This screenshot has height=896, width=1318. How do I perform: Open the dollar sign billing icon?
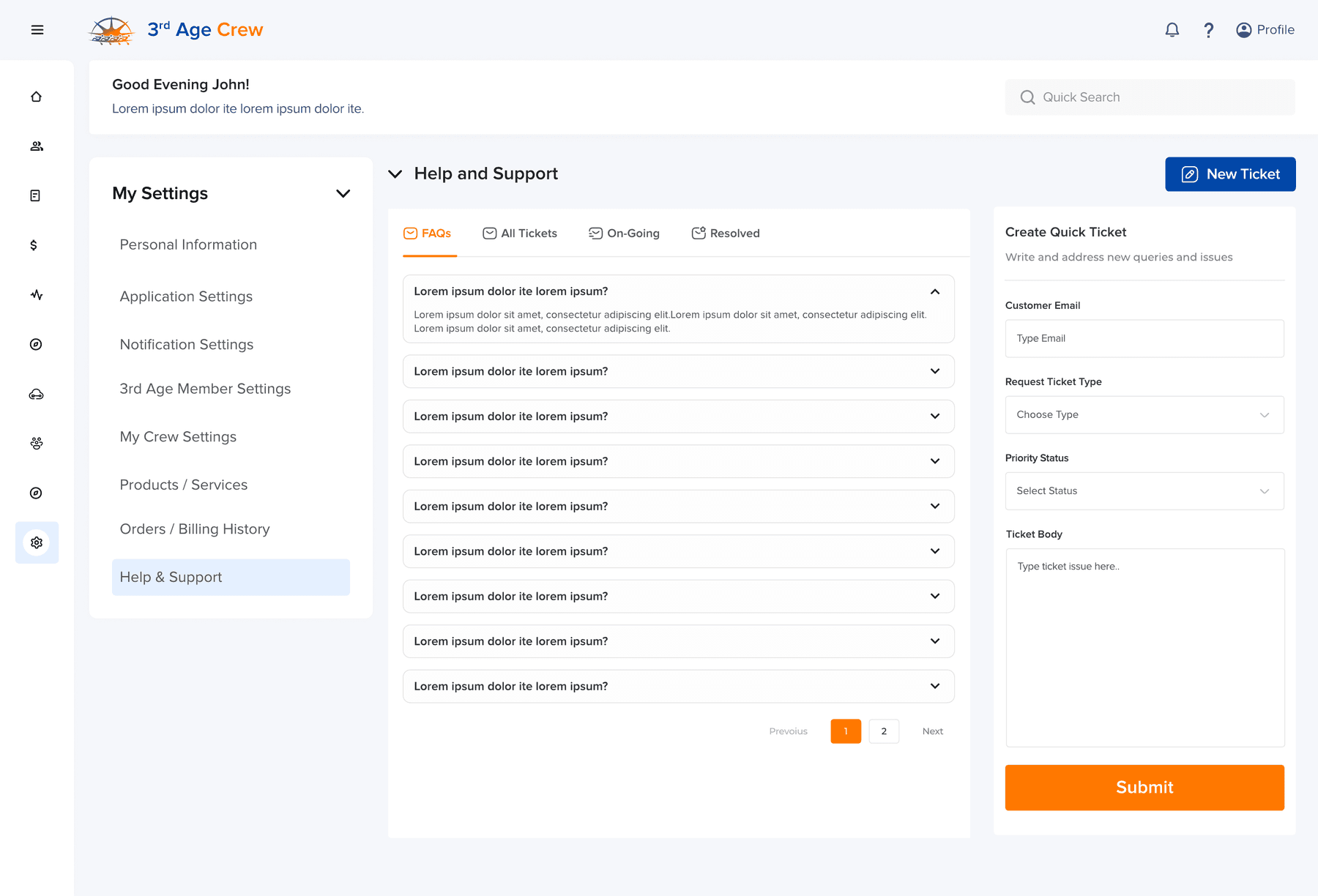point(34,245)
